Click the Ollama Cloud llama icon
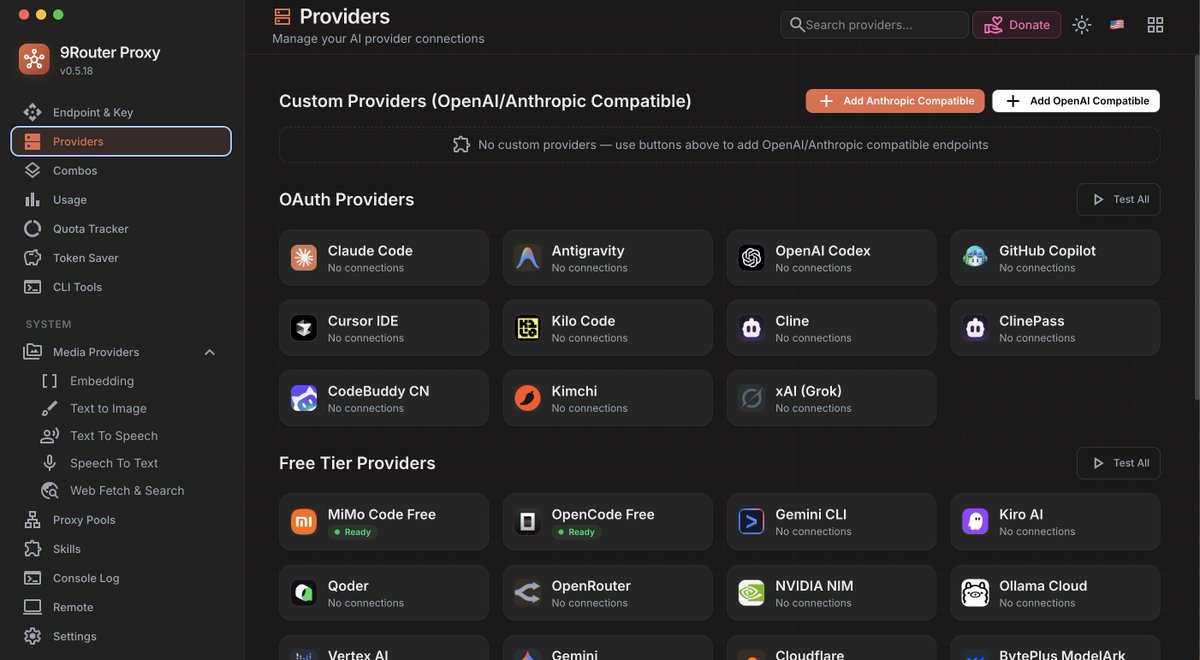 tap(975, 593)
